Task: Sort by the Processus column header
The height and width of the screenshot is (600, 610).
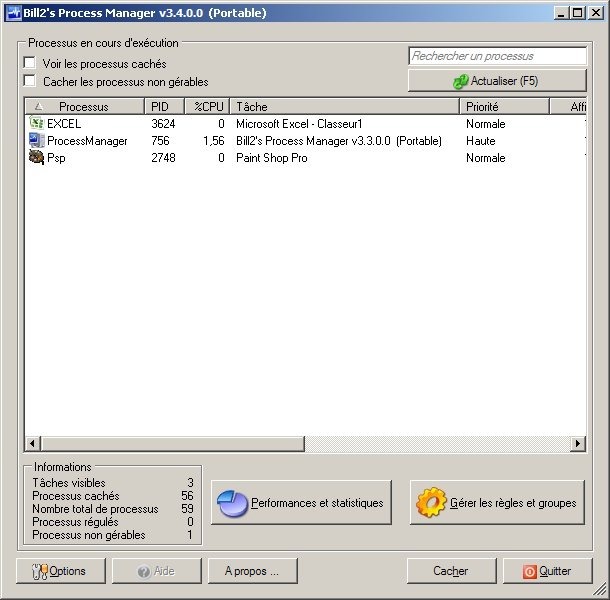Action: tap(85, 106)
